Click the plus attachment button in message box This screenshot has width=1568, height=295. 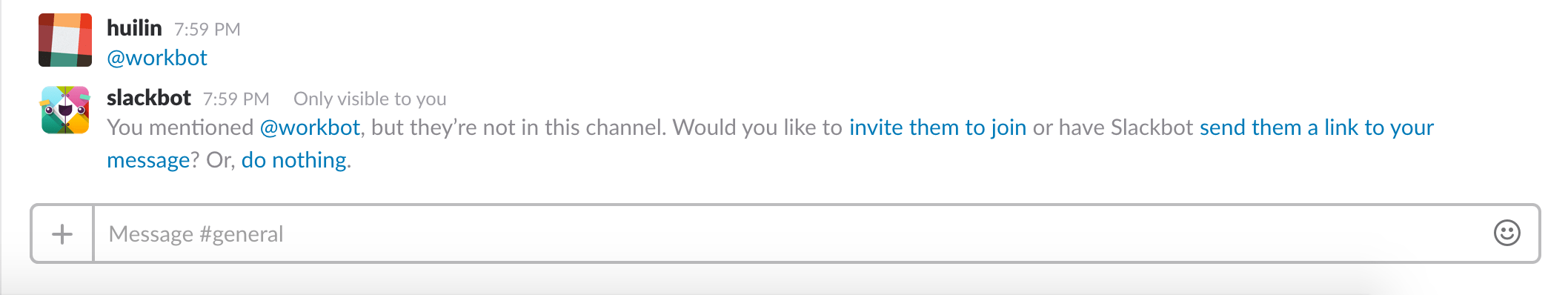(62, 234)
